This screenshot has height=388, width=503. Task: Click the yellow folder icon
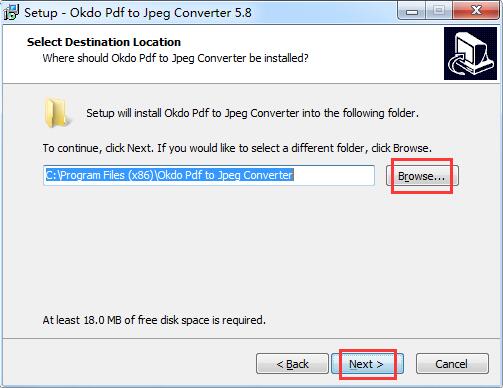[x=57, y=113]
